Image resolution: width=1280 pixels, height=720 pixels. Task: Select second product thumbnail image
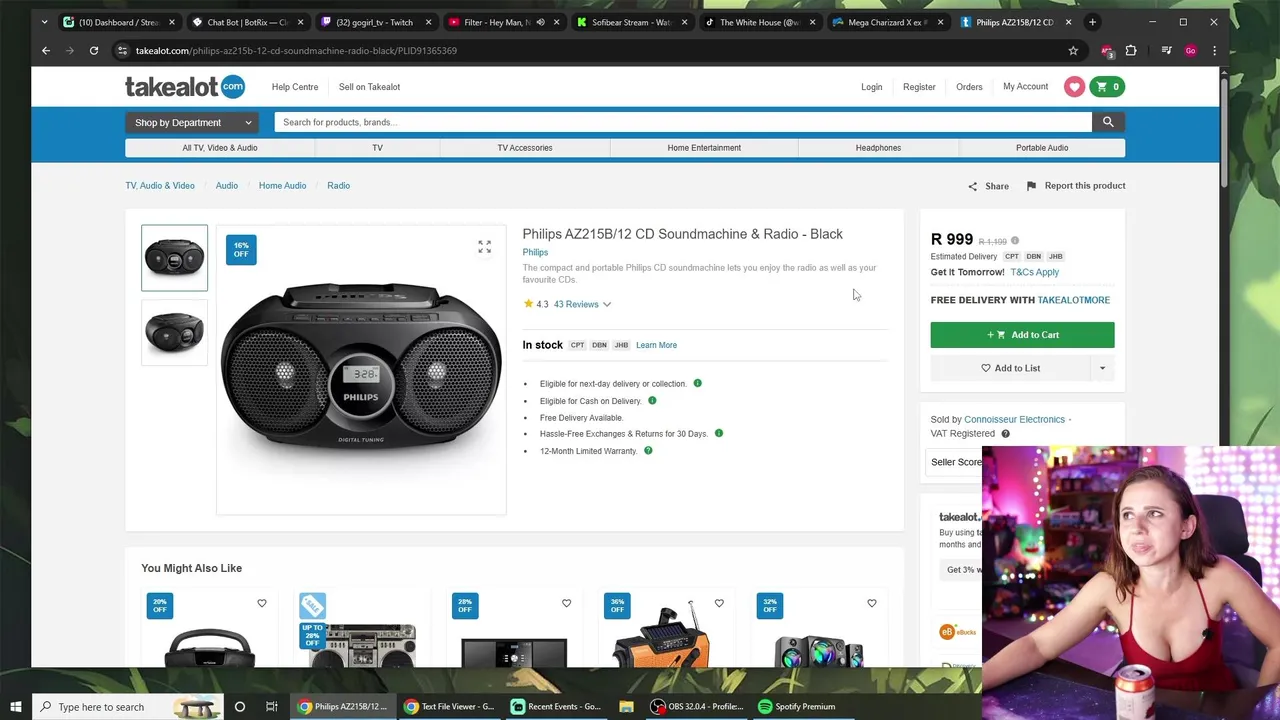(174, 331)
